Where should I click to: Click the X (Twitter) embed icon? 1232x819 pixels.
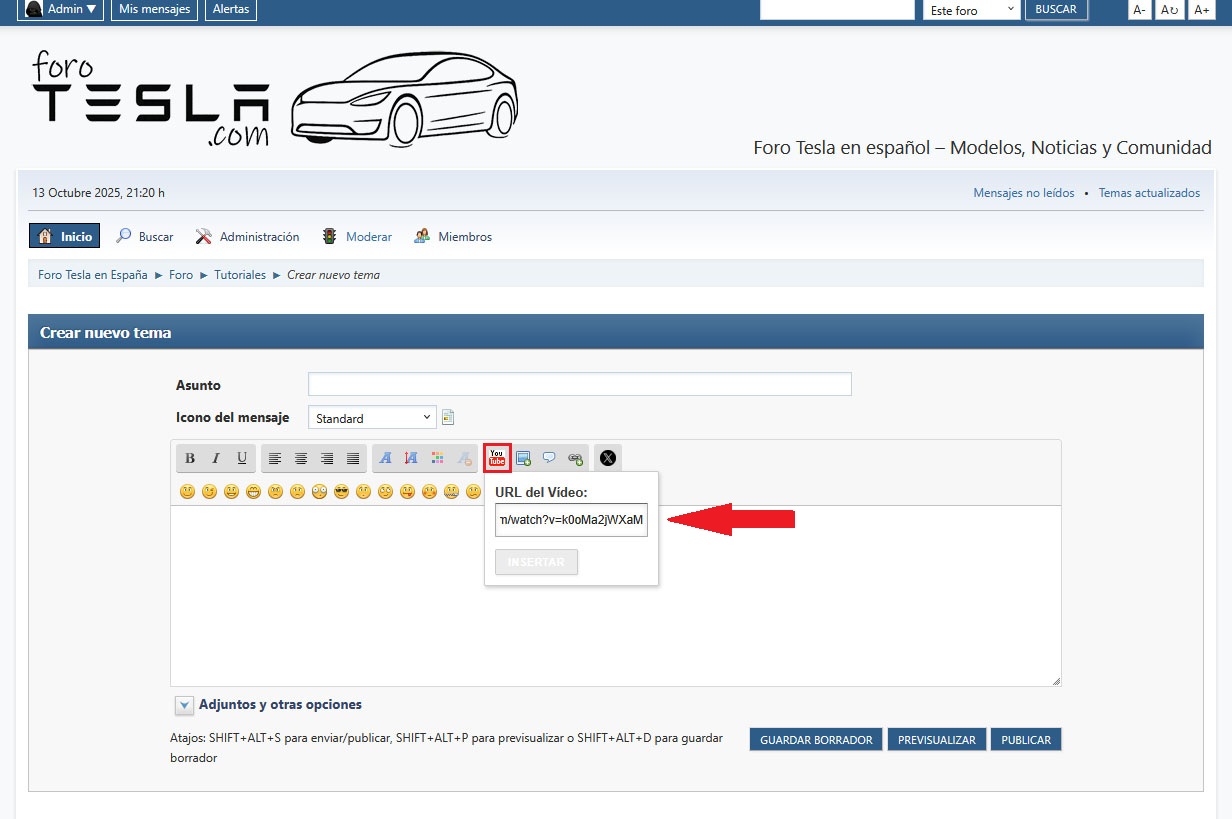pyautogui.click(x=607, y=458)
